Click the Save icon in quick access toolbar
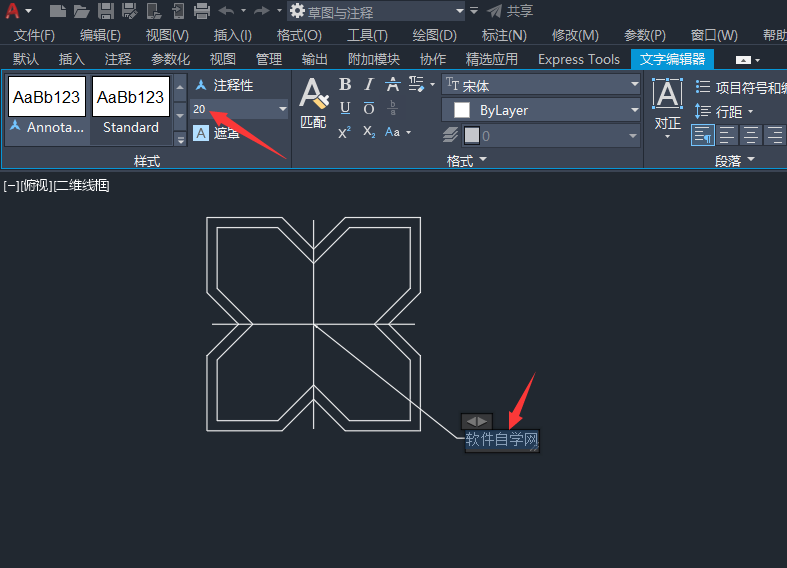Screen dimensions: 787x568 click(x=106, y=11)
